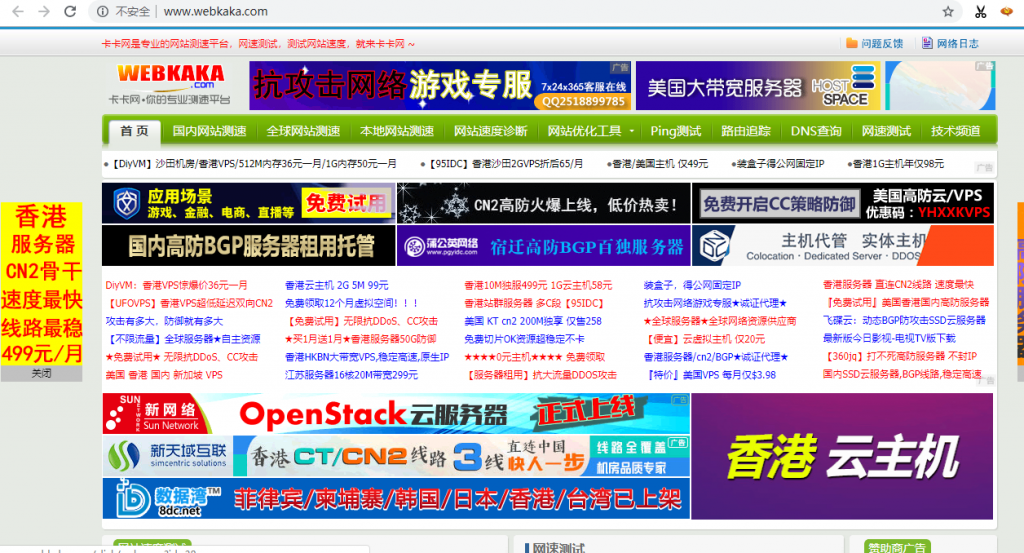Viewport: 1024px width, 553px height.
Task: Click the Sun Network OpenStack云服务器 banner
Action: 396,413
